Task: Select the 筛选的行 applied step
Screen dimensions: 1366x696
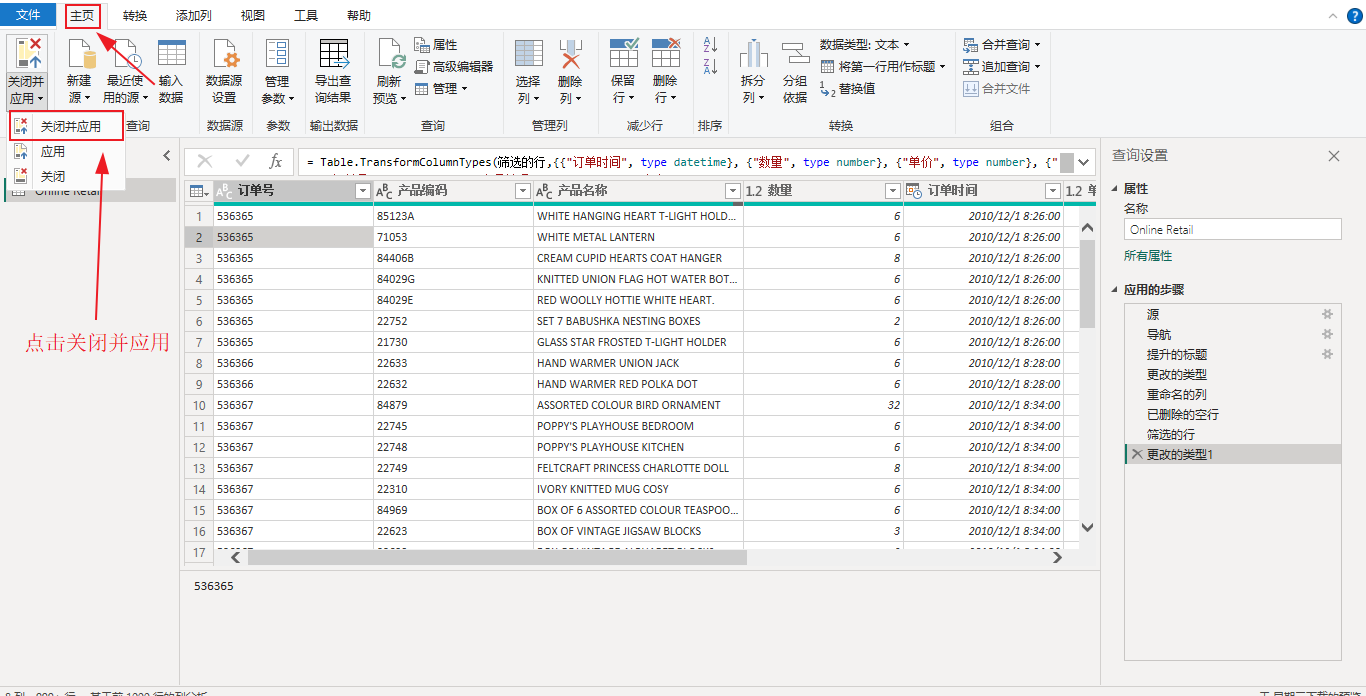Action: [1232, 434]
